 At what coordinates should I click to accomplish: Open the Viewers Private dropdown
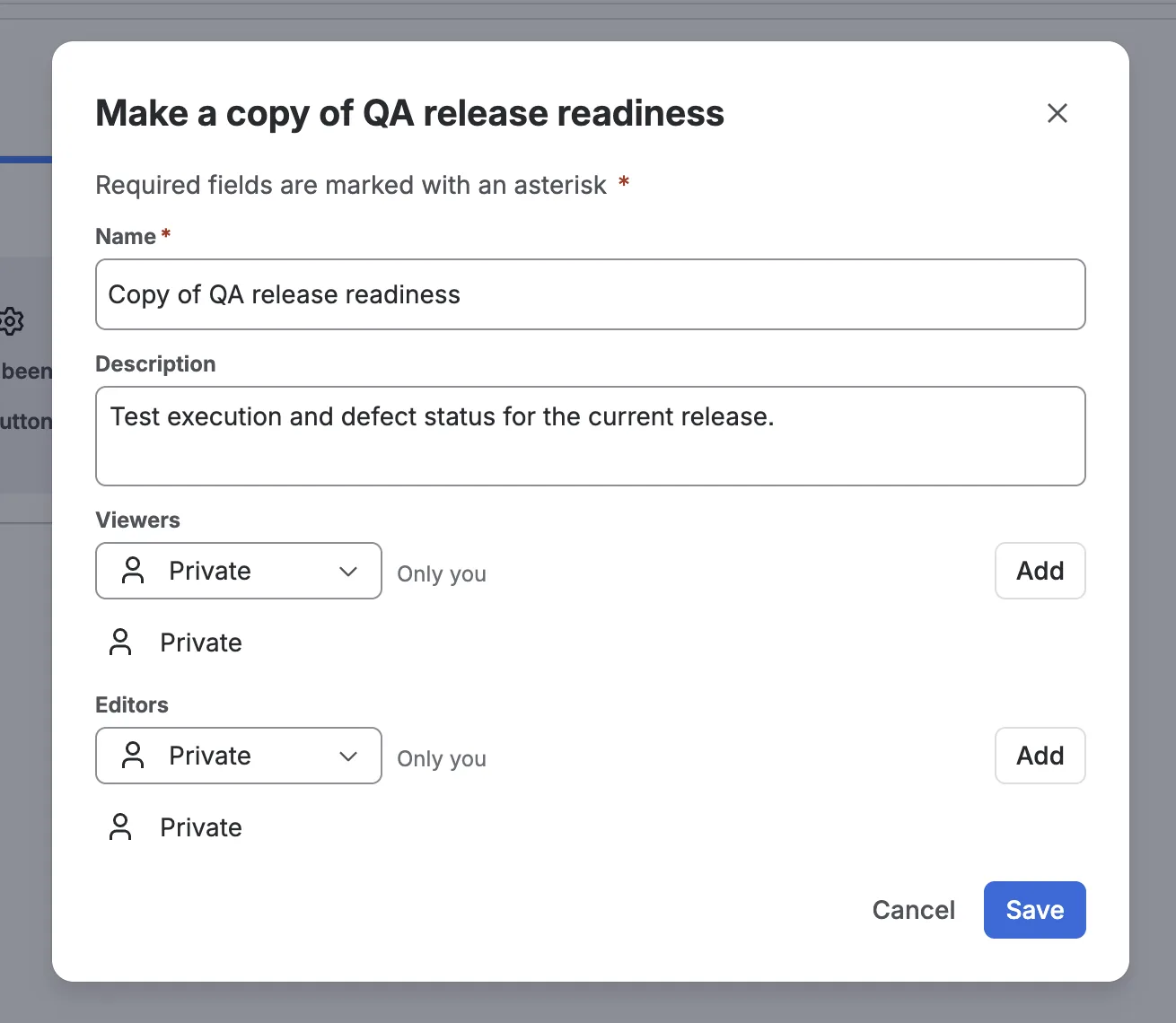click(x=239, y=571)
